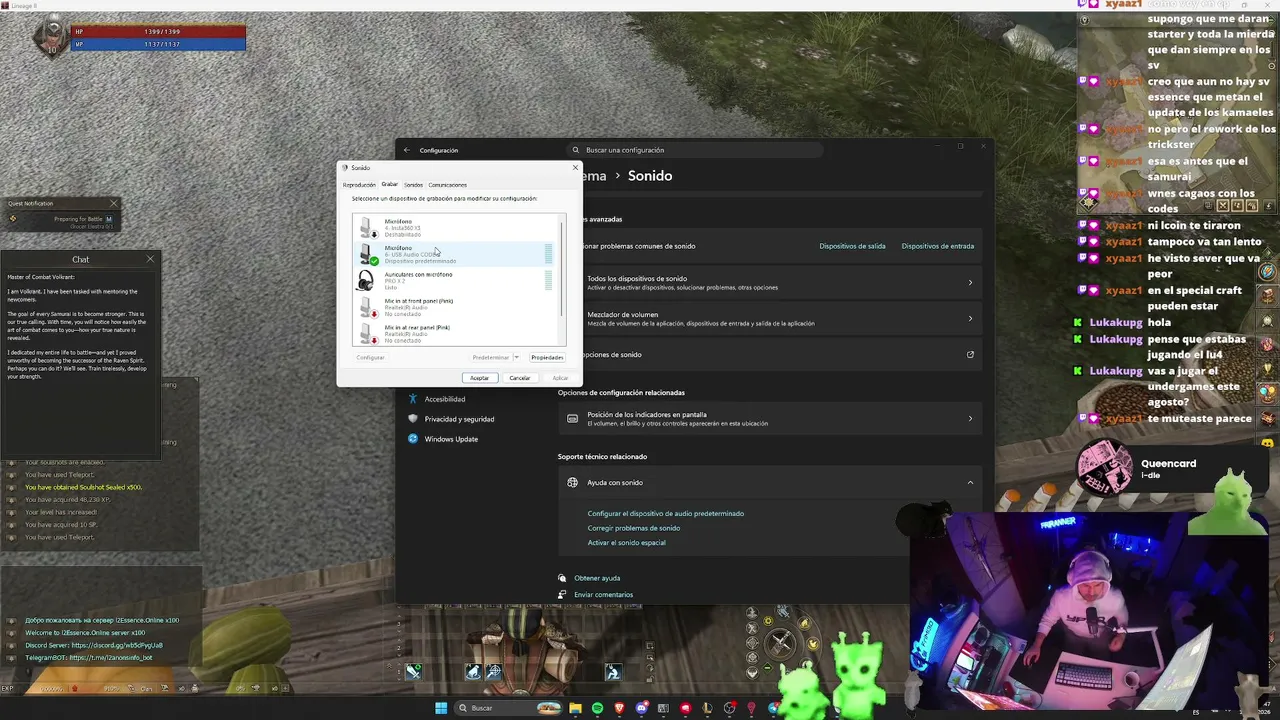Open Discord from taskbar
Viewport: 1280px width, 720px height.
641,708
